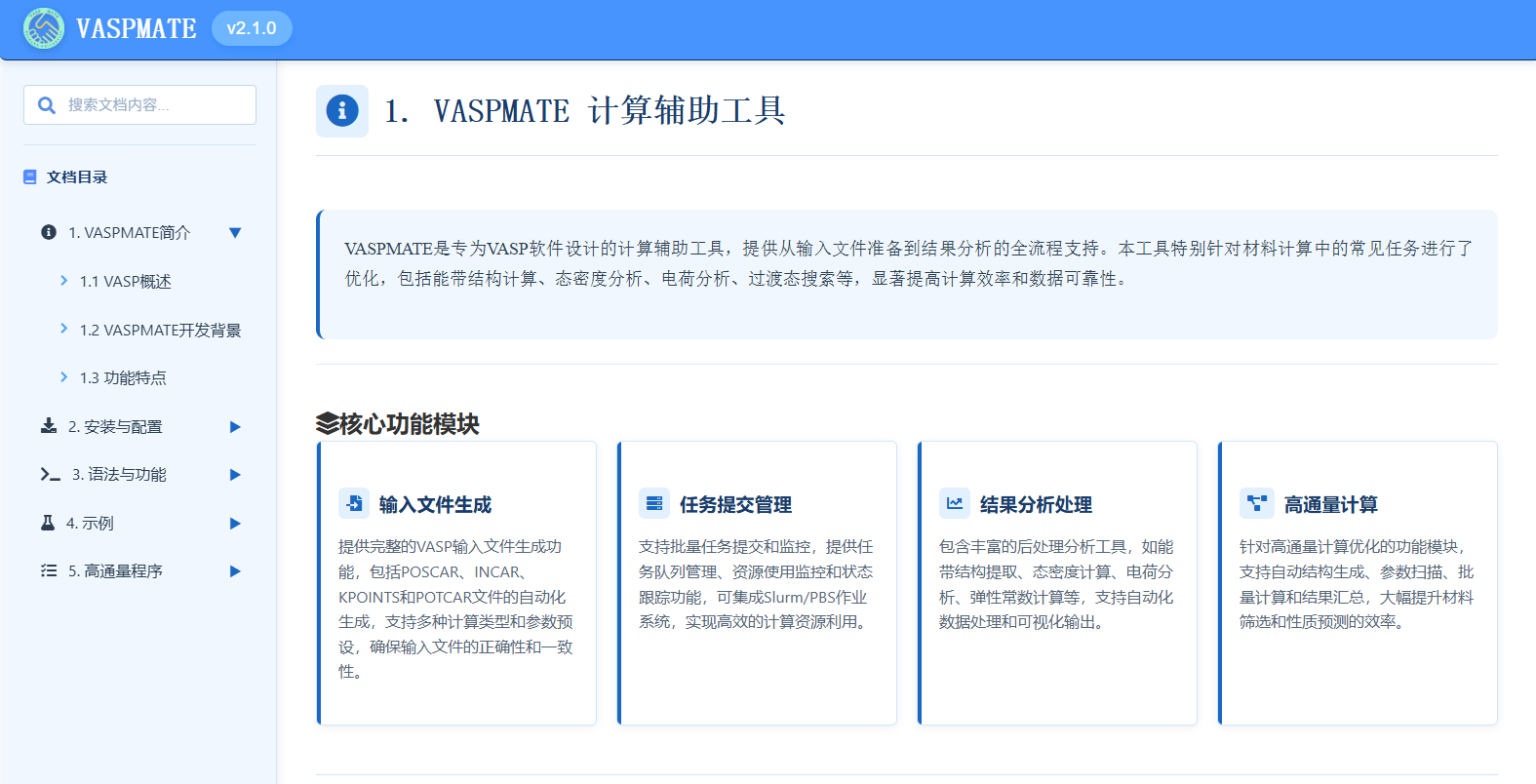Click the book icon next to 文档目录

pos(30,177)
